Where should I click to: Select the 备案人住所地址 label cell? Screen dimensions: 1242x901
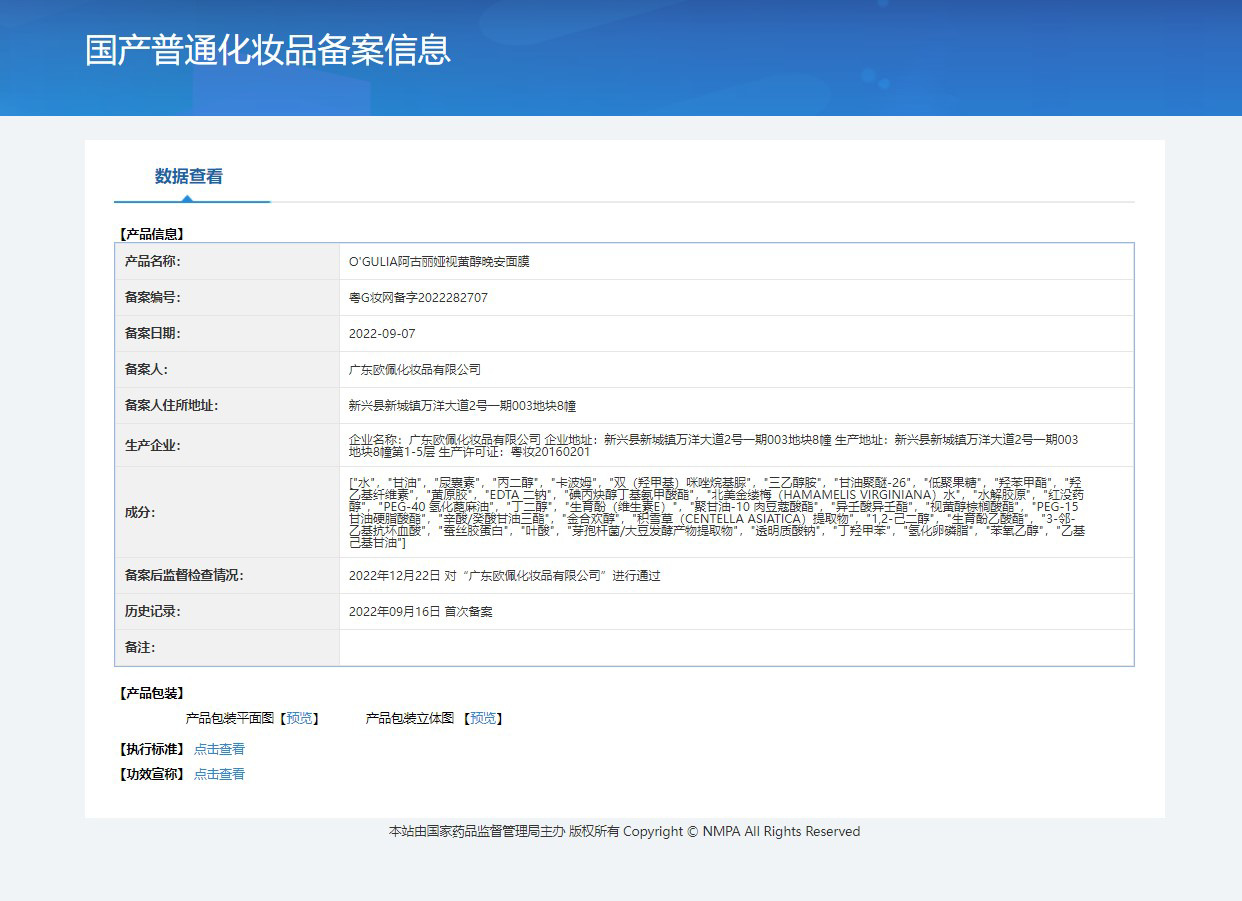[x=227, y=406]
